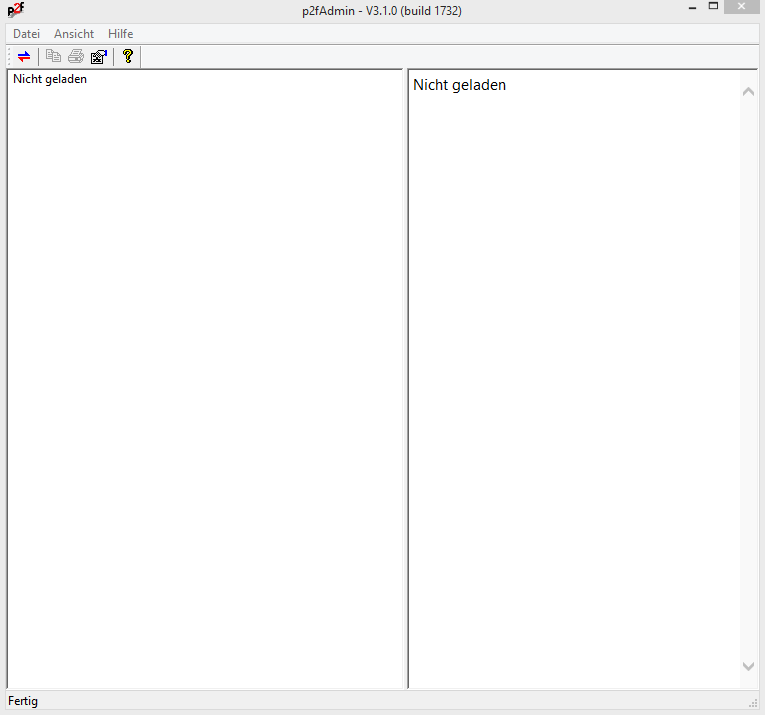Select 'Nicht geladen' text in left pane
Viewport: 765px width, 715px height.
pos(50,79)
